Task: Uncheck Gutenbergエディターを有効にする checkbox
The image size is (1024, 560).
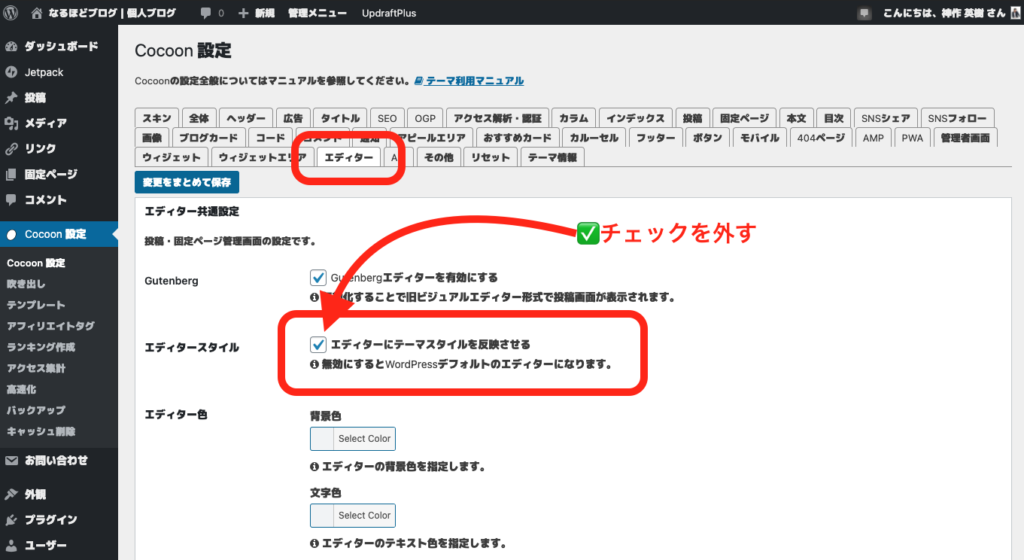Action: [x=318, y=277]
